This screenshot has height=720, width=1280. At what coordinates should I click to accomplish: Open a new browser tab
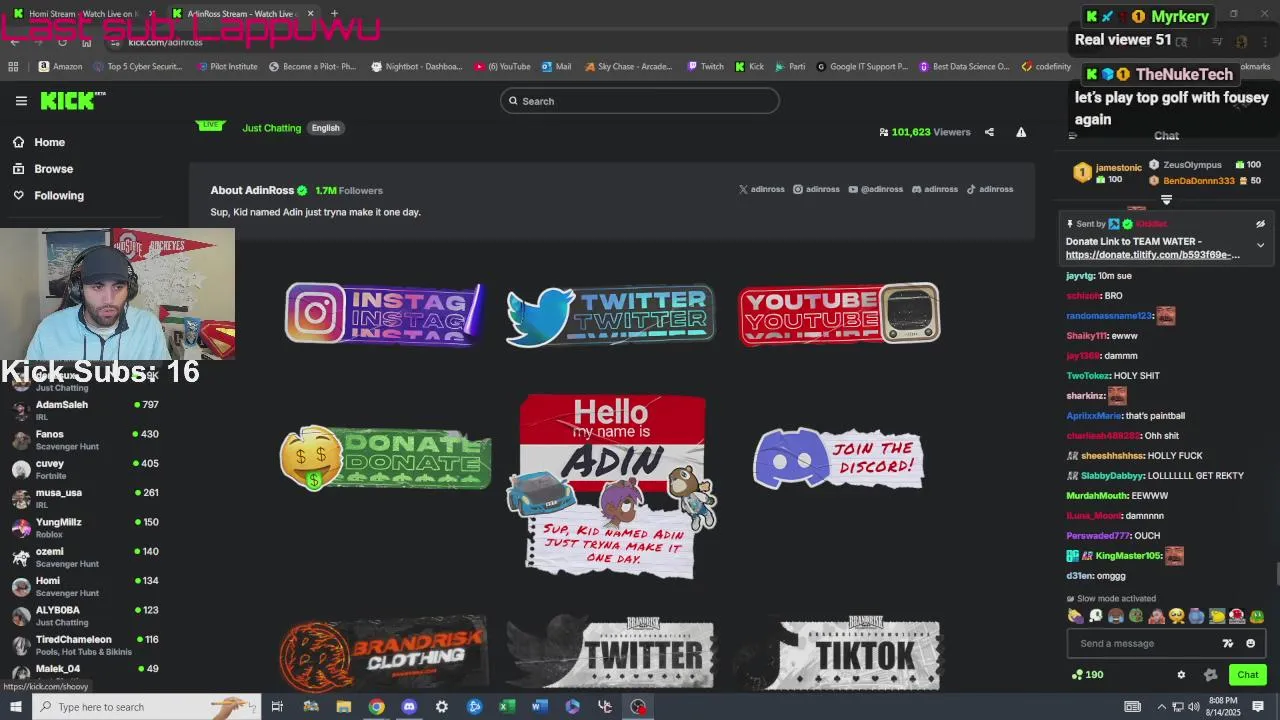click(334, 14)
